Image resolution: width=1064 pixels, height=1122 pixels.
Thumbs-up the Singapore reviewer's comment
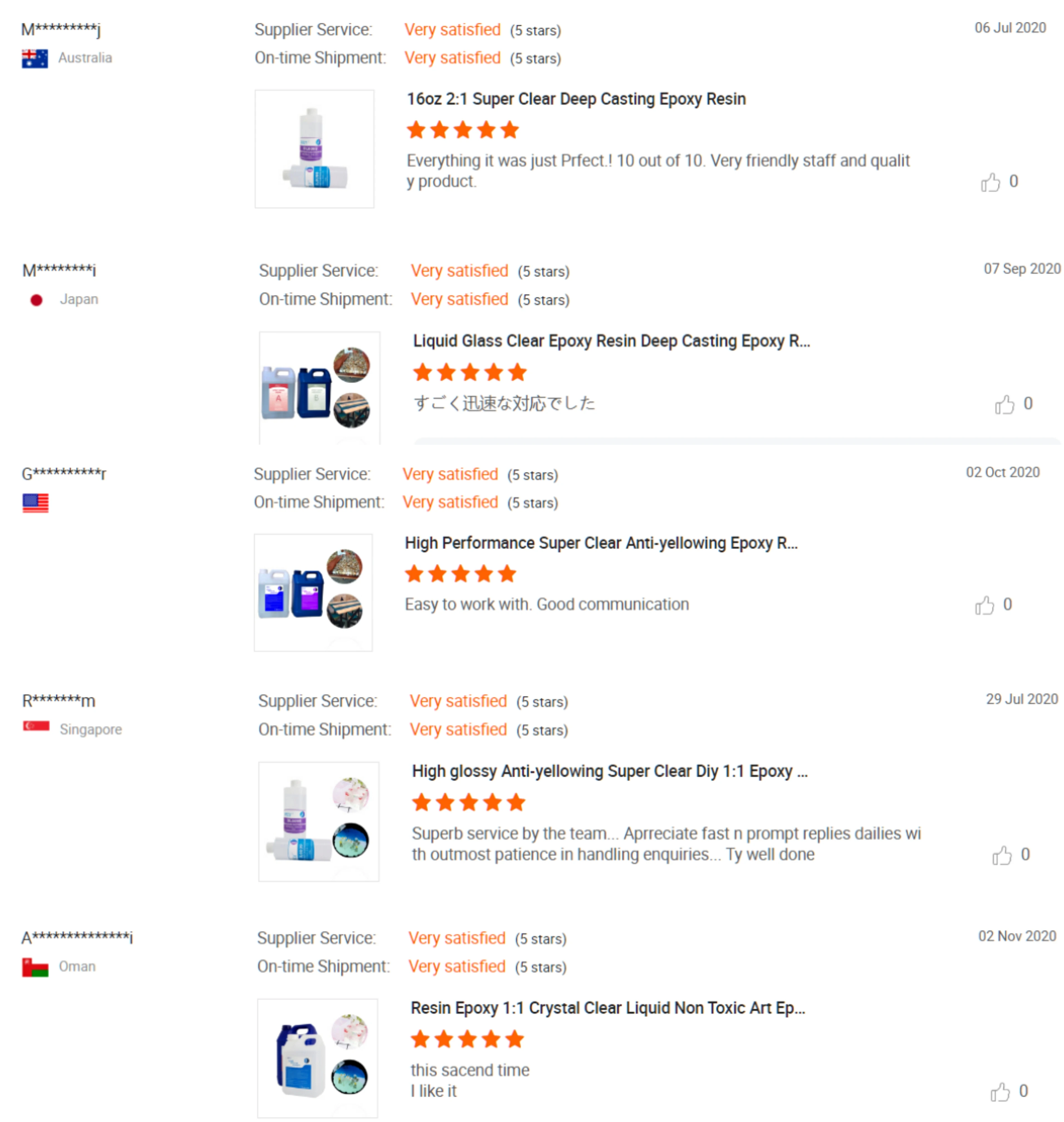(1002, 855)
